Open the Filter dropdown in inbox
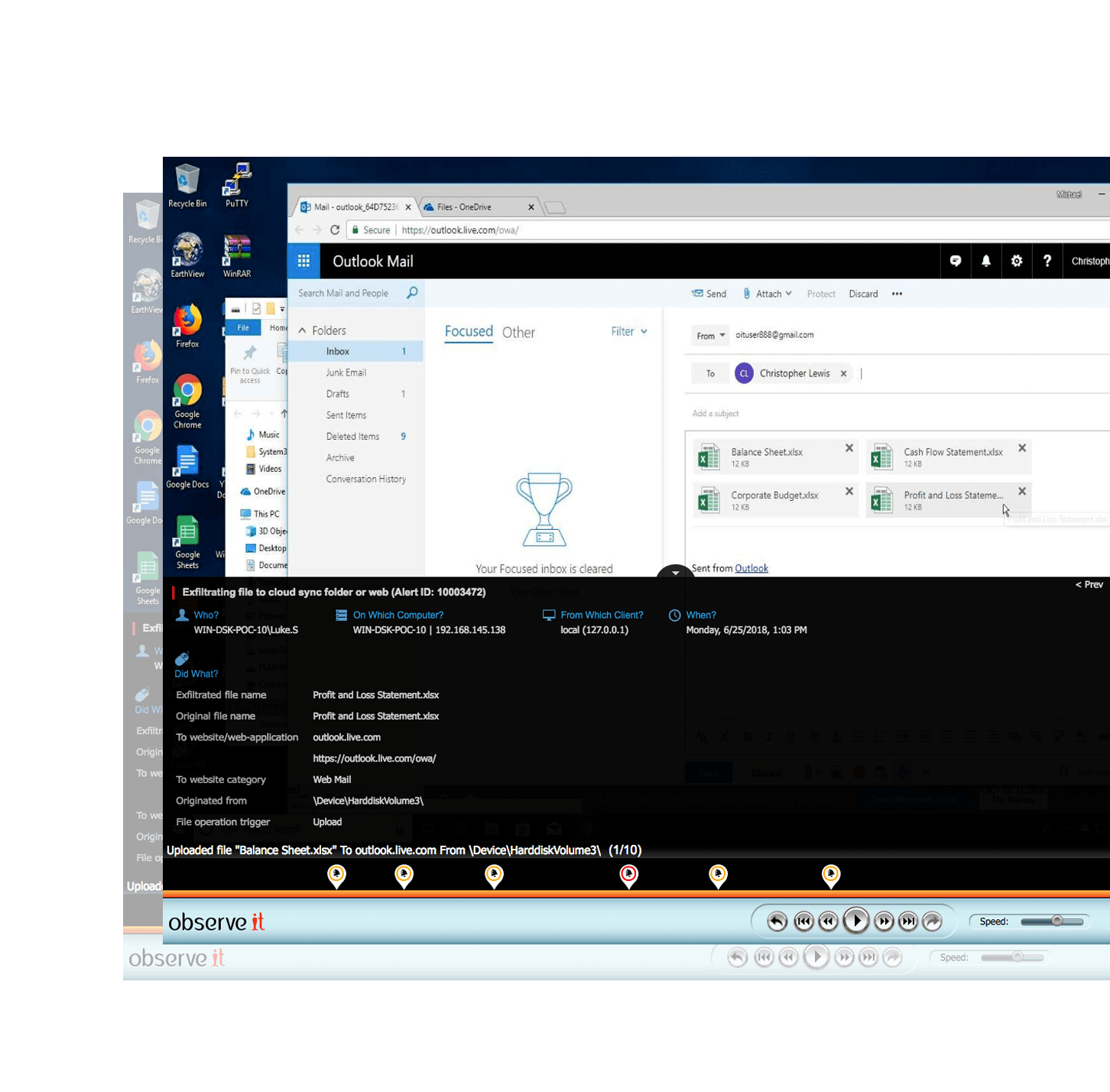 point(628,332)
